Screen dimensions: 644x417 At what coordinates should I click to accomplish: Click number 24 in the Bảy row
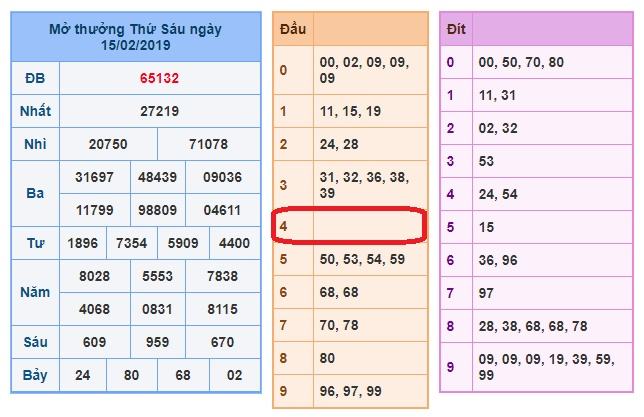[x=84, y=375]
